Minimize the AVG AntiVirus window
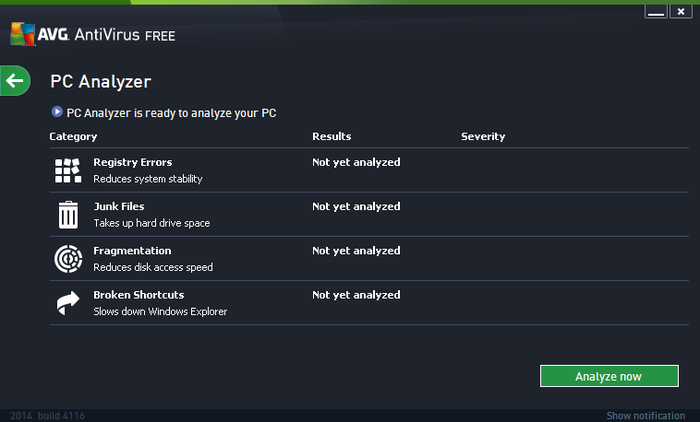The height and width of the screenshot is (422, 700). (x=656, y=12)
